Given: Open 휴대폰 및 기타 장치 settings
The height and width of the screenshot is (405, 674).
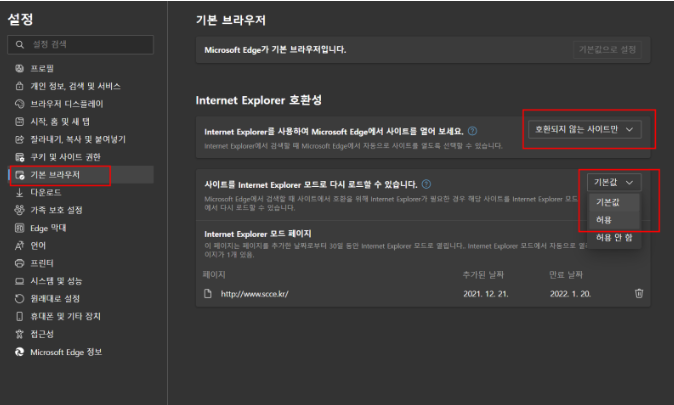Looking at the screenshot, I should tap(65, 316).
